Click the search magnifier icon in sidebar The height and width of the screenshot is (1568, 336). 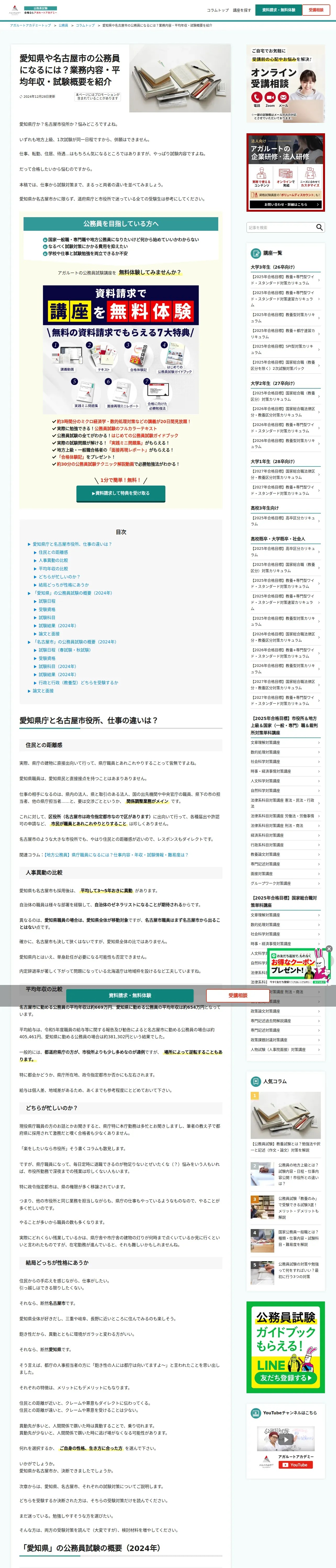[x=319, y=227]
